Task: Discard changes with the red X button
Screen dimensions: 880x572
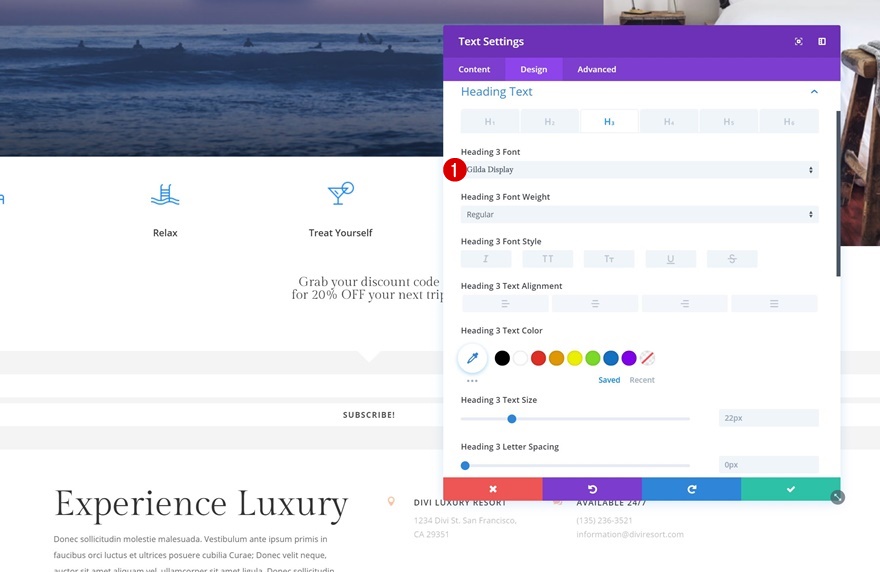Action: (493, 489)
